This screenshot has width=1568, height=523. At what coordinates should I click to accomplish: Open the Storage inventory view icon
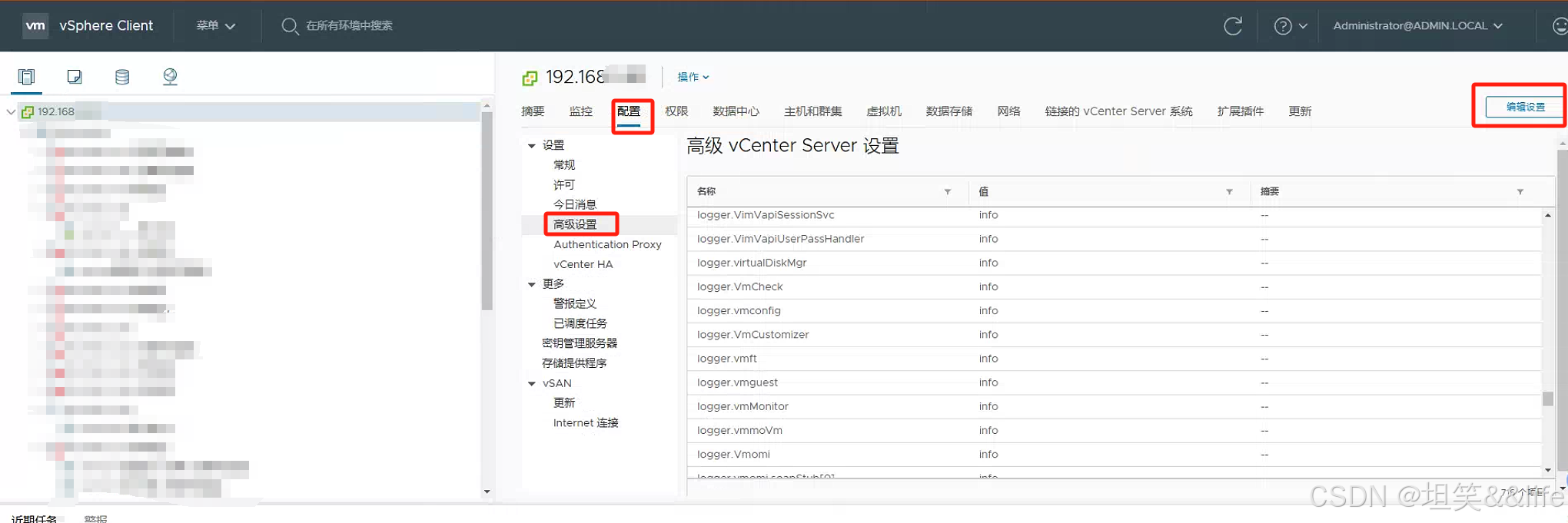coord(122,77)
